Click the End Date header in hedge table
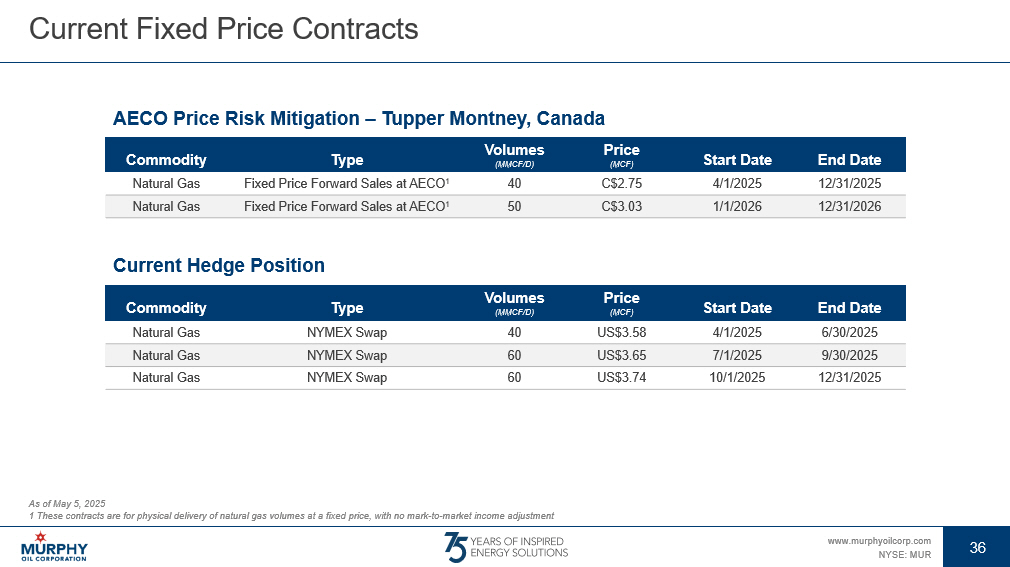The height and width of the screenshot is (567, 1010). pyautogui.click(x=849, y=308)
